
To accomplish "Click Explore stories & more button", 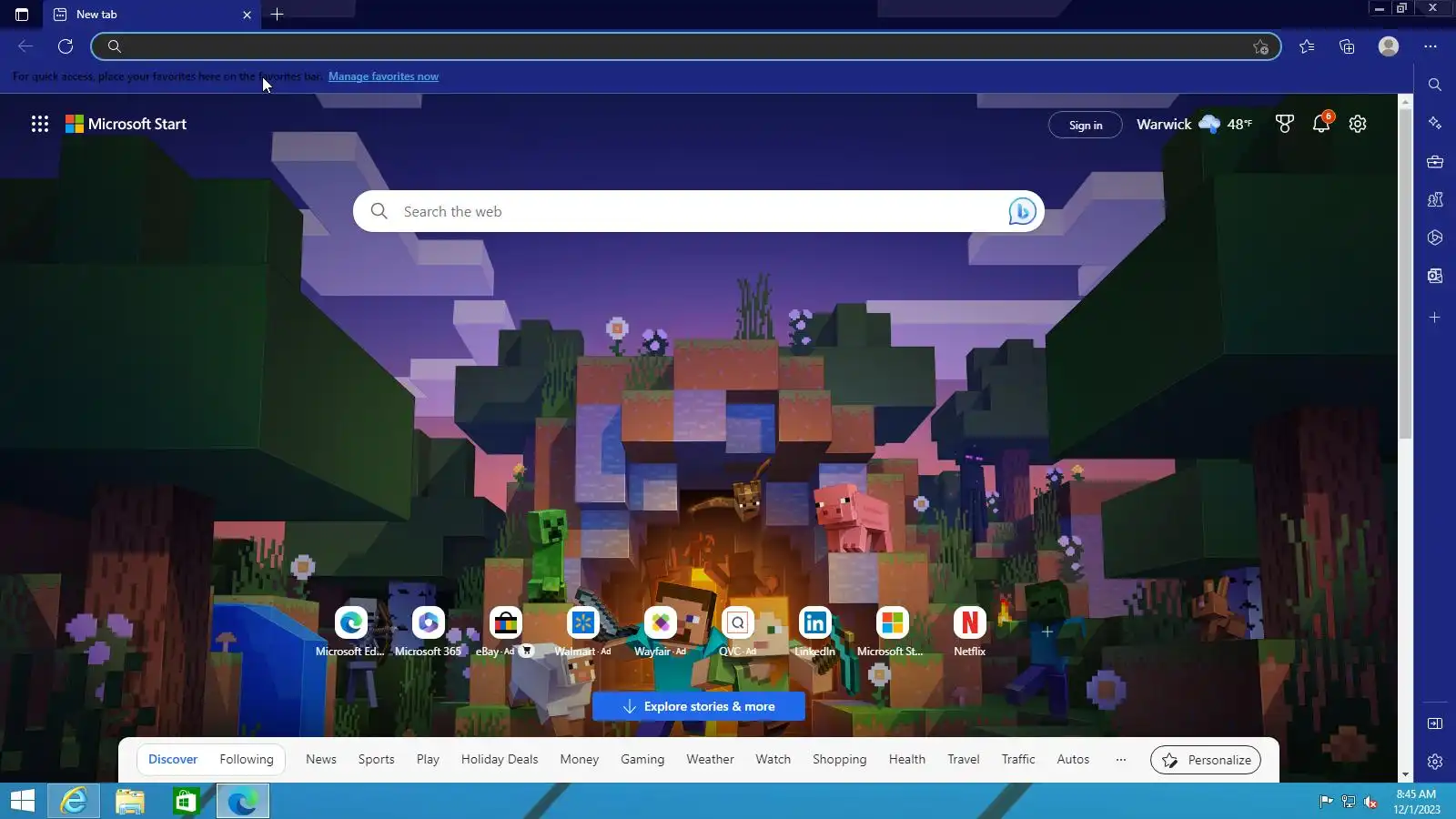I will [699, 706].
